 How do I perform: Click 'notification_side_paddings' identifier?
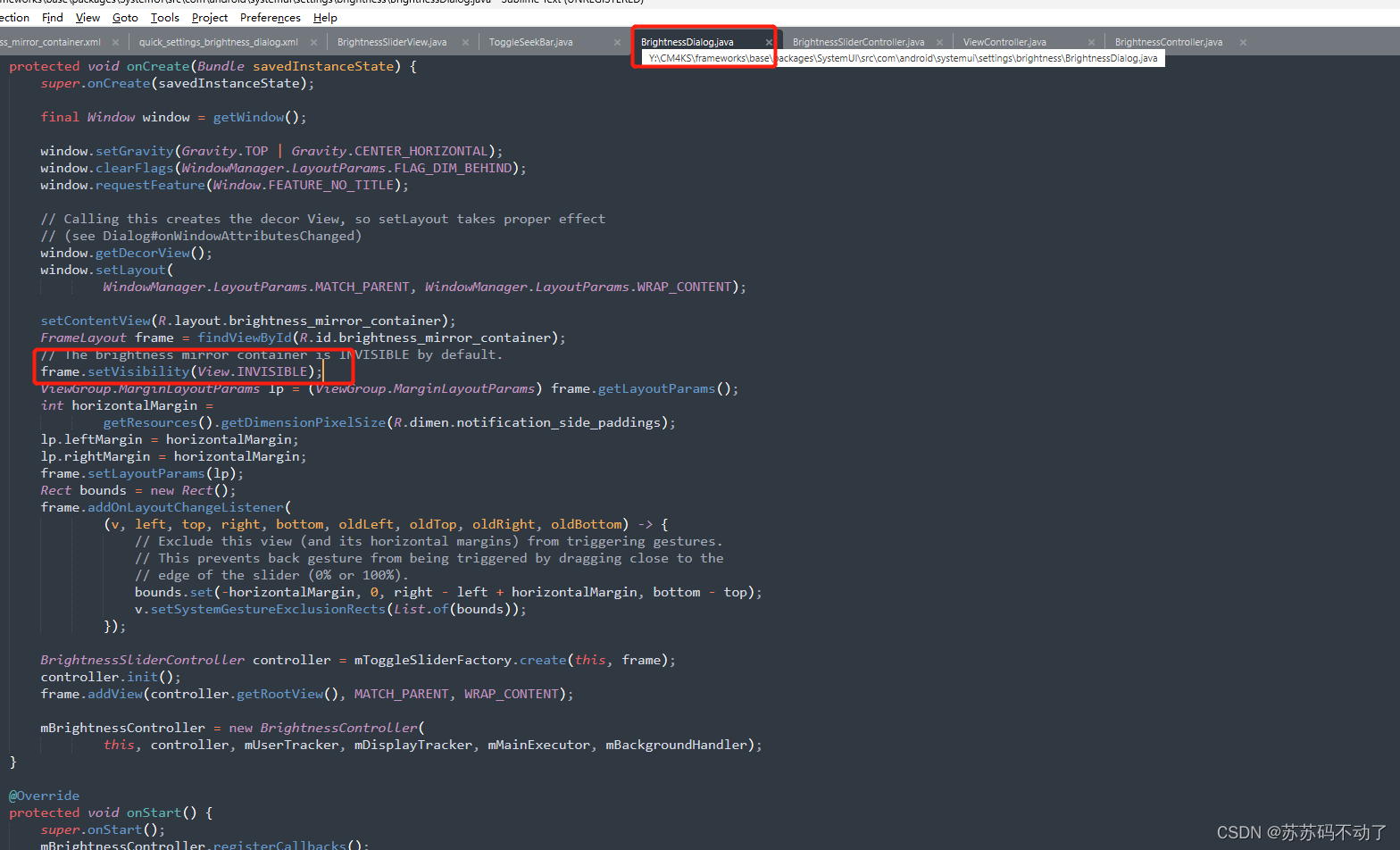click(559, 422)
